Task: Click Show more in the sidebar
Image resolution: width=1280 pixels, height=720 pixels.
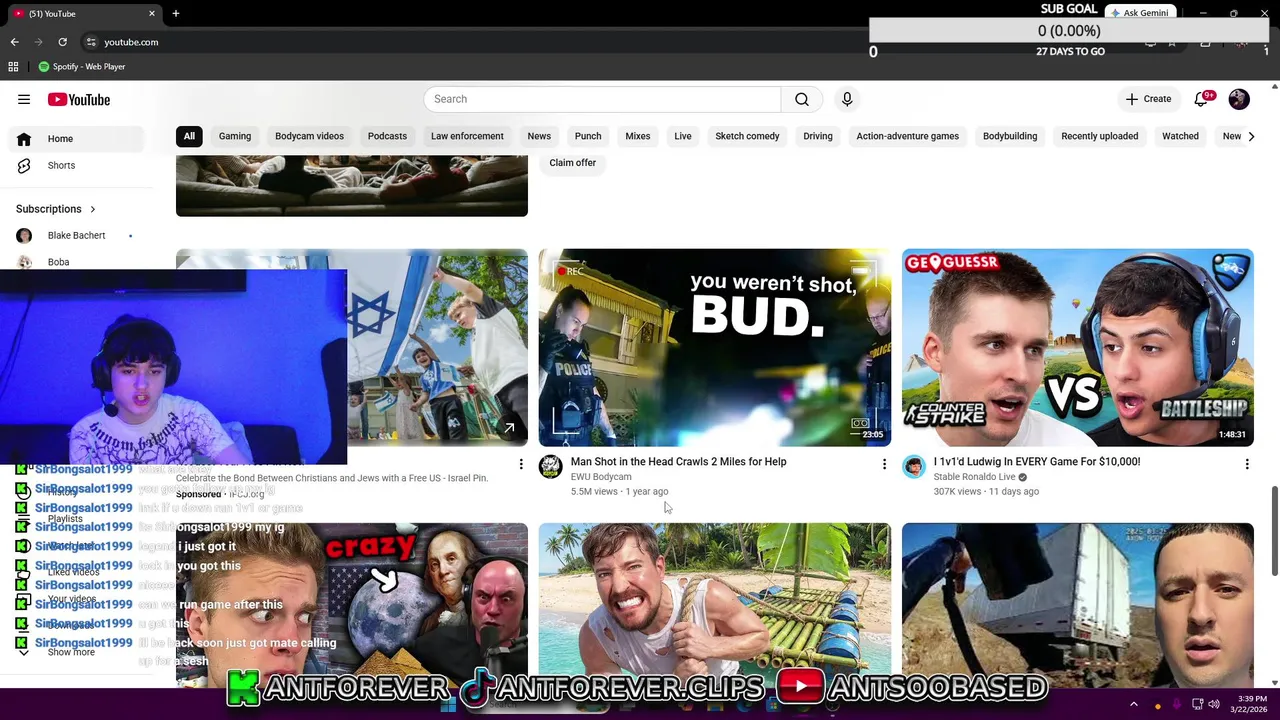Action: pos(71,652)
